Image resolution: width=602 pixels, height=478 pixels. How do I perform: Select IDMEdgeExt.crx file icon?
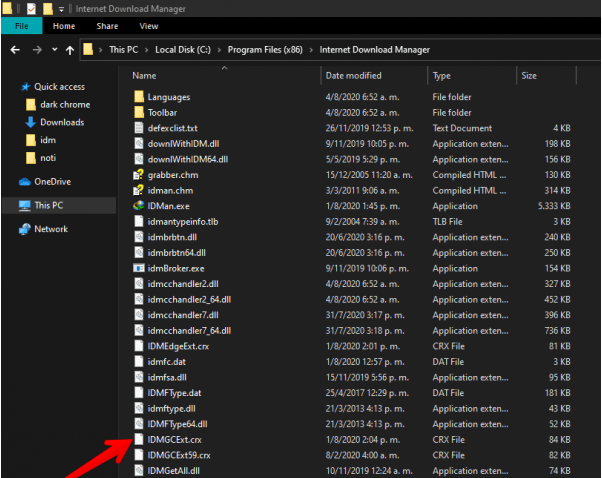tap(139, 346)
